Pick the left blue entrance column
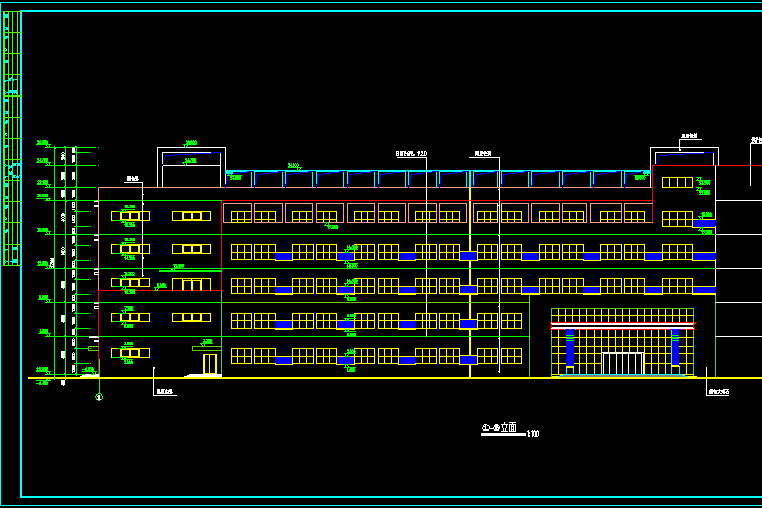 570,350
